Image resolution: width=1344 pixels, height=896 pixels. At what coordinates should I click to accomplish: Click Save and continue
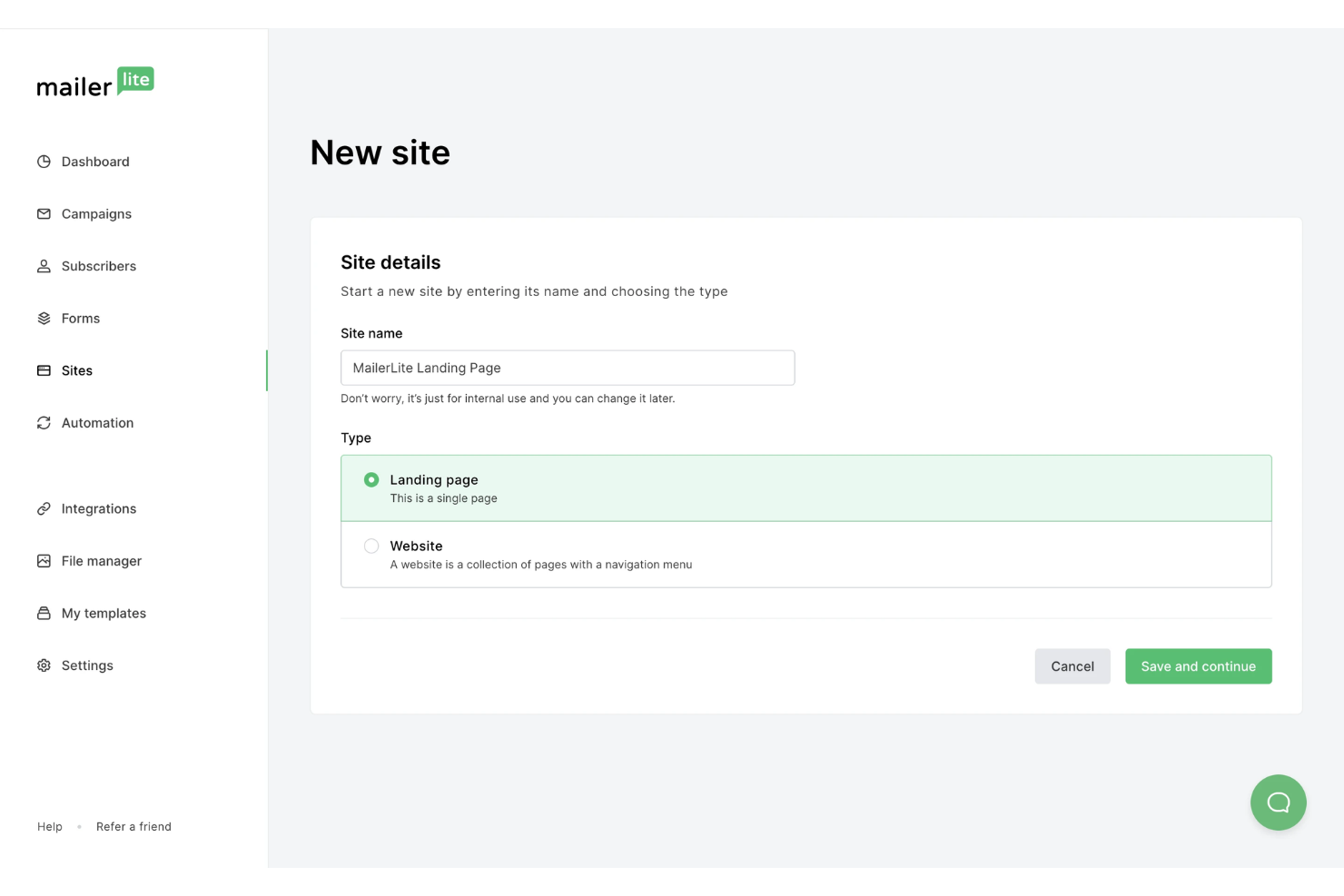click(x=1198, y=665)
